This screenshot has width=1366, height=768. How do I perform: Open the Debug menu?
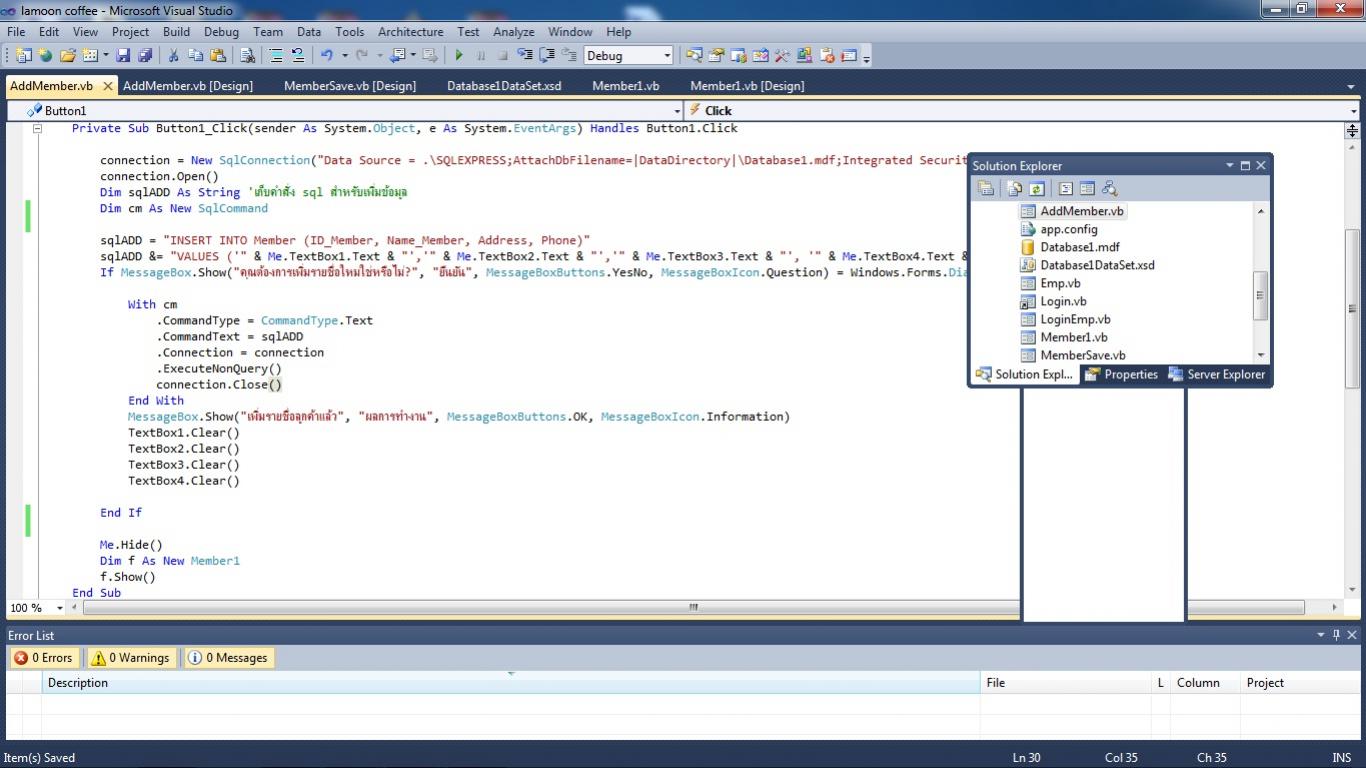point(221,32)
